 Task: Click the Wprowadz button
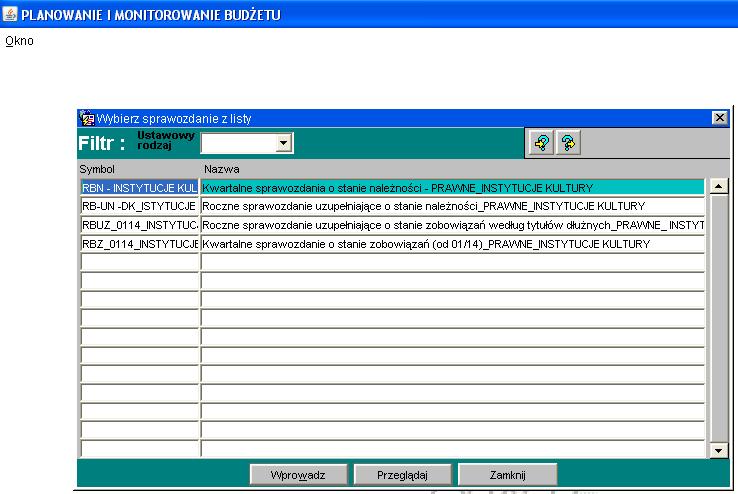[x=298, y=475]
